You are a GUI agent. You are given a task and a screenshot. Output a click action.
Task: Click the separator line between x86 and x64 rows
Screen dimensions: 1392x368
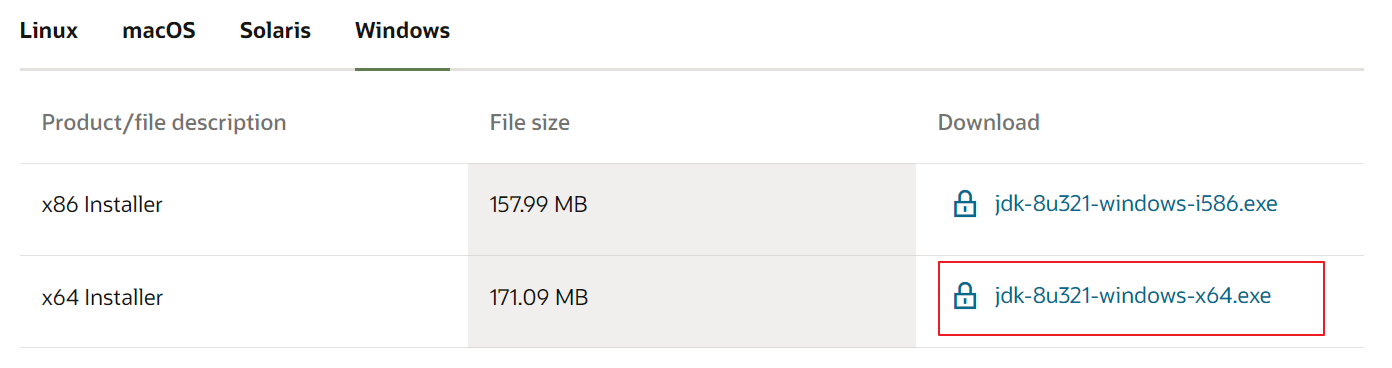tap(692, 256)
